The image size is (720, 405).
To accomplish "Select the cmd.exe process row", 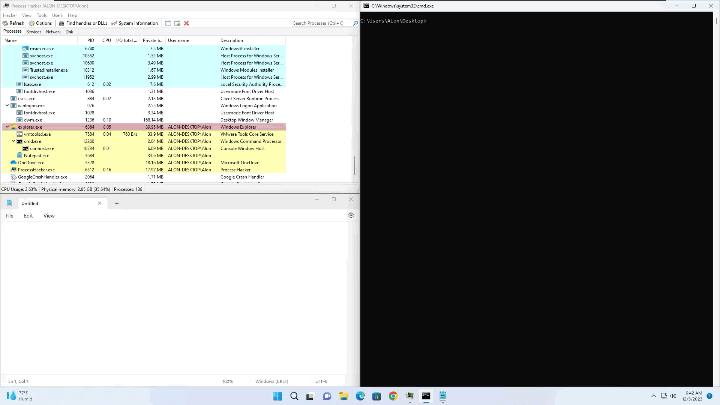I will tap(144, 141).
